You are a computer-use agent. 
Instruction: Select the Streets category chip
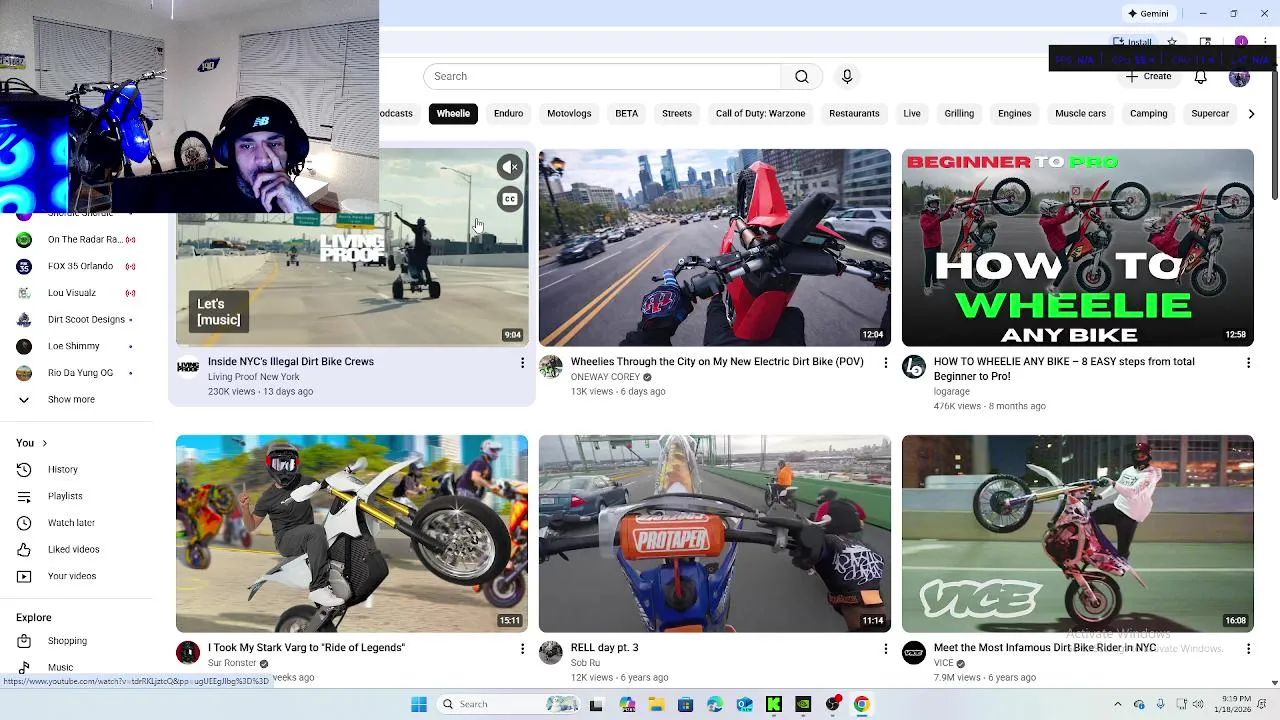coord(677,113)
